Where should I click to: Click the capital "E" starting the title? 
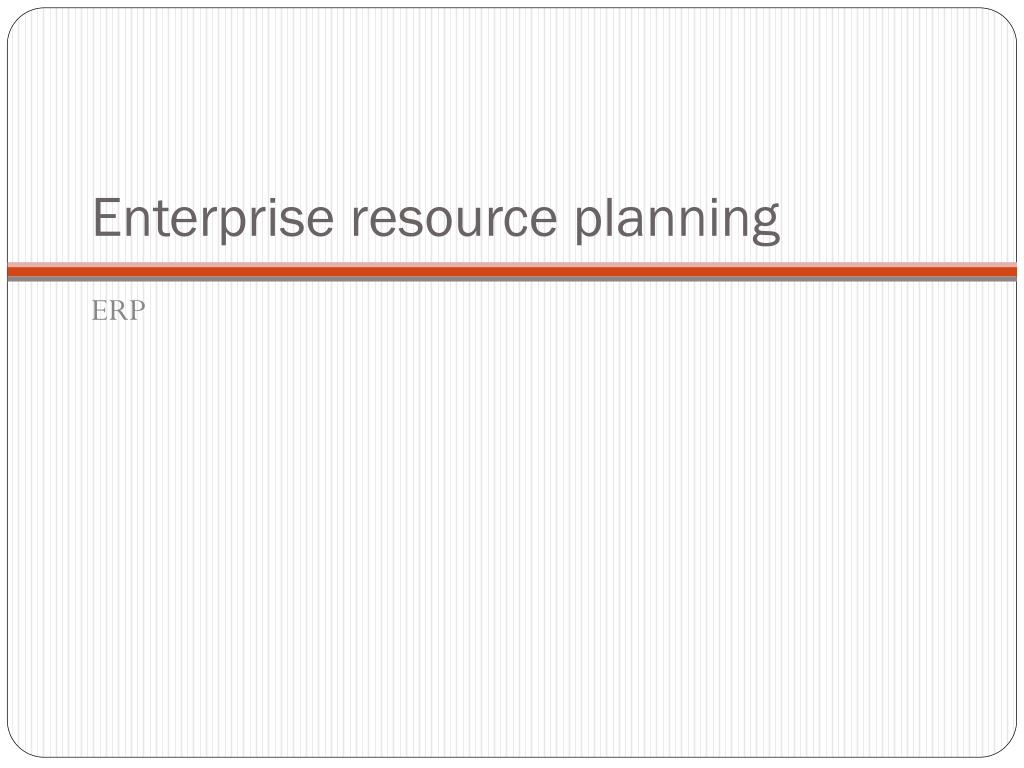click(107, 217)
